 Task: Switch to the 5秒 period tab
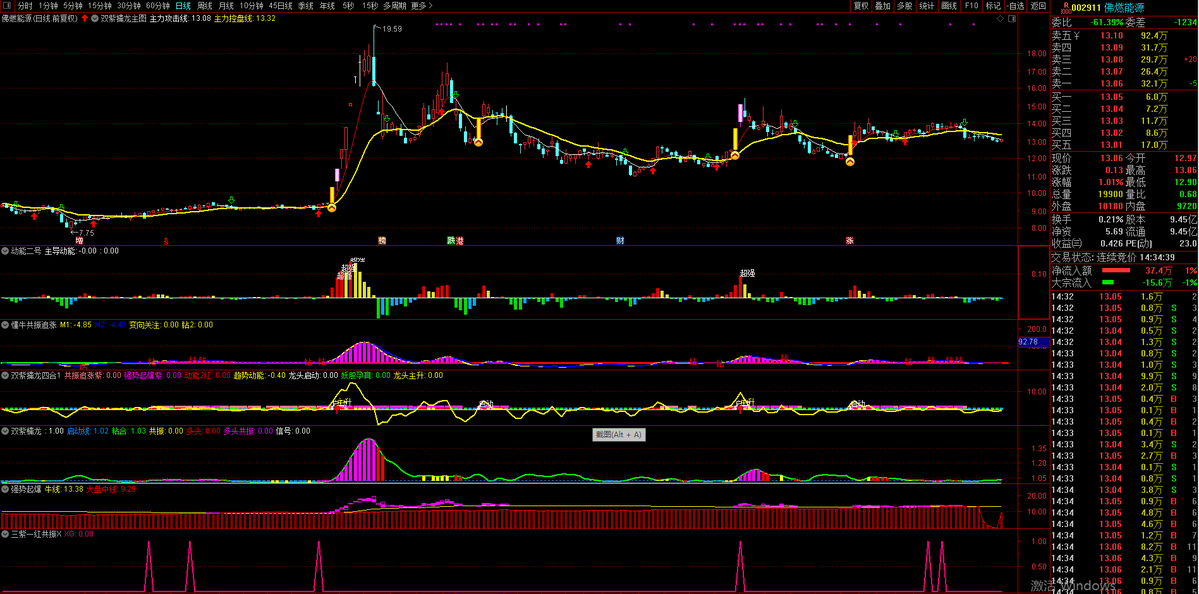click(349, 5)
